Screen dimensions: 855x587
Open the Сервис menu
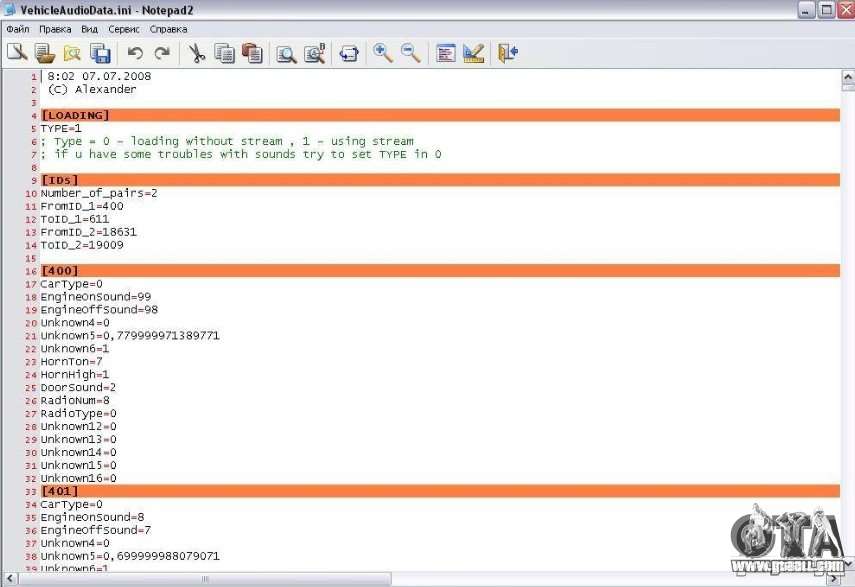point(124,29)
